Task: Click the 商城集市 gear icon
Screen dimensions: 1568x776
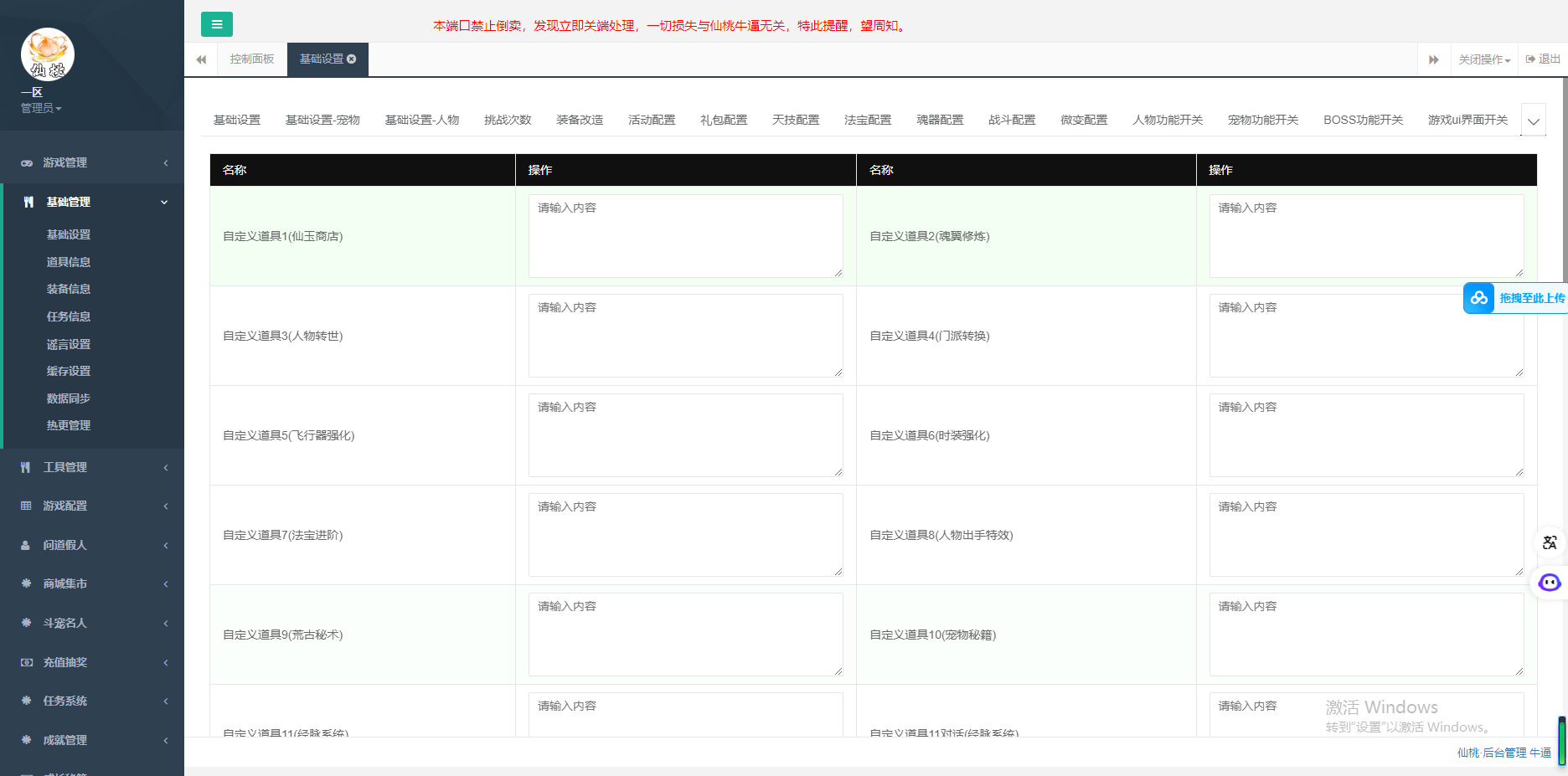Action: click(x=26, y=583)
